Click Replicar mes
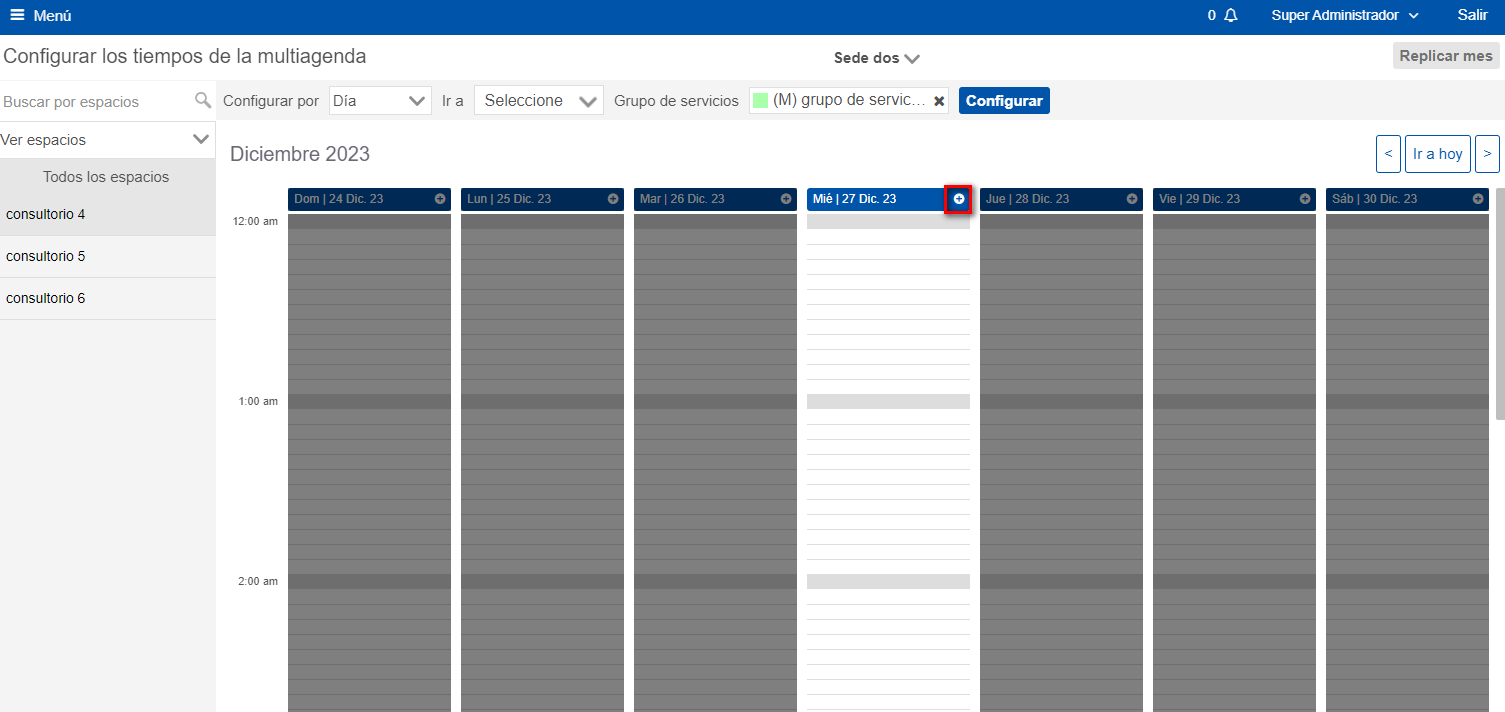Viewport: 1505px width, 712px height. tap(1445, 56)
